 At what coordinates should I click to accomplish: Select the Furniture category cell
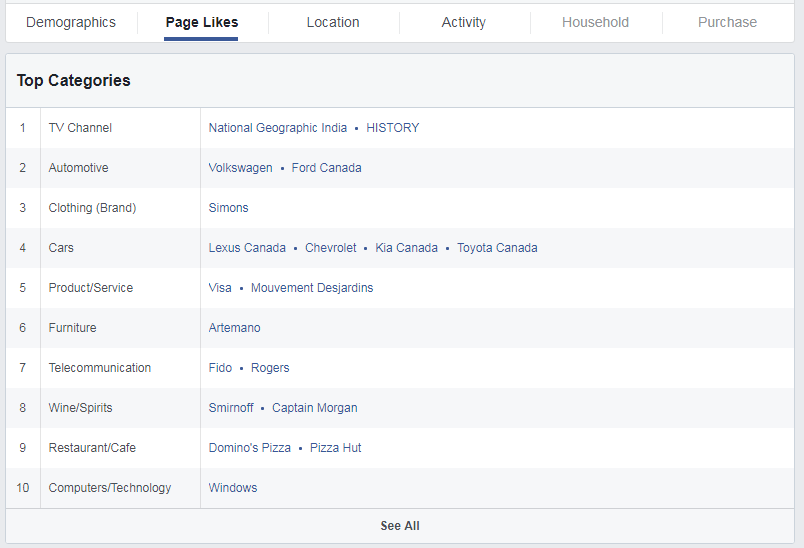pyautogui.click(x=120, y=328)
